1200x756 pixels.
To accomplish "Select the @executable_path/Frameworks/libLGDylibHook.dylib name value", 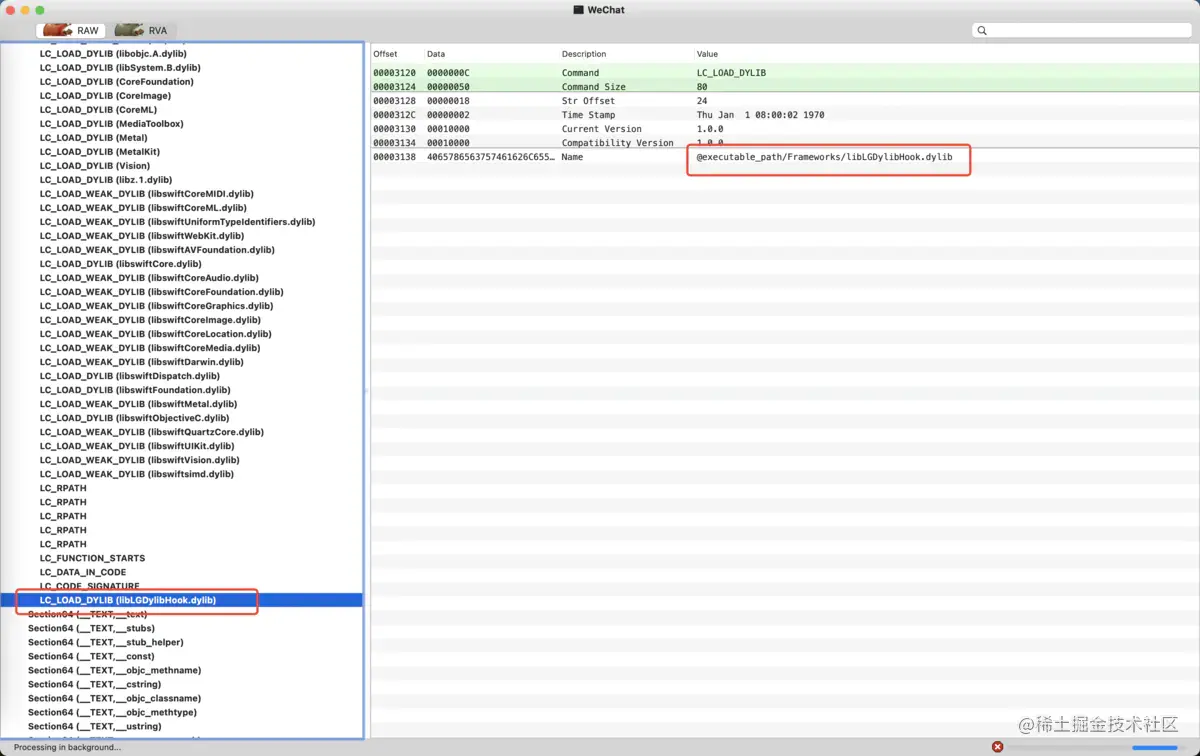I will (825, 157).
